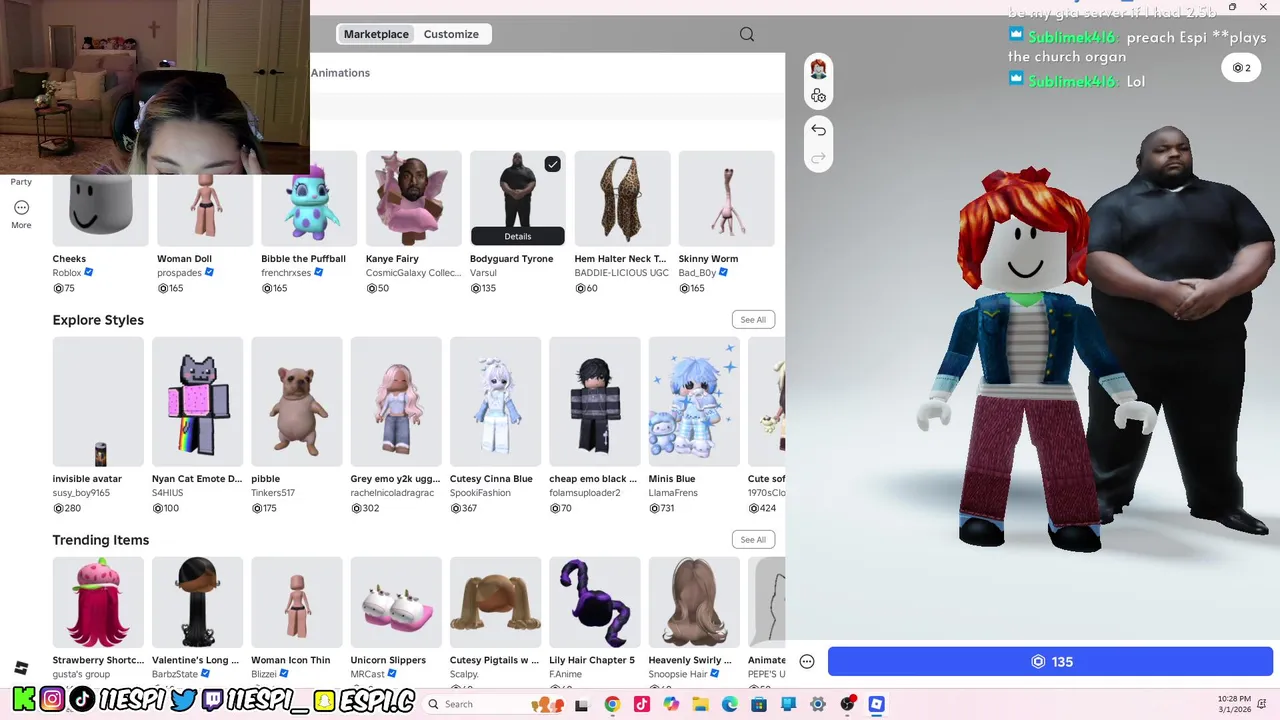
Task: Click See All for Explore Styles
Action: point(753,320)
